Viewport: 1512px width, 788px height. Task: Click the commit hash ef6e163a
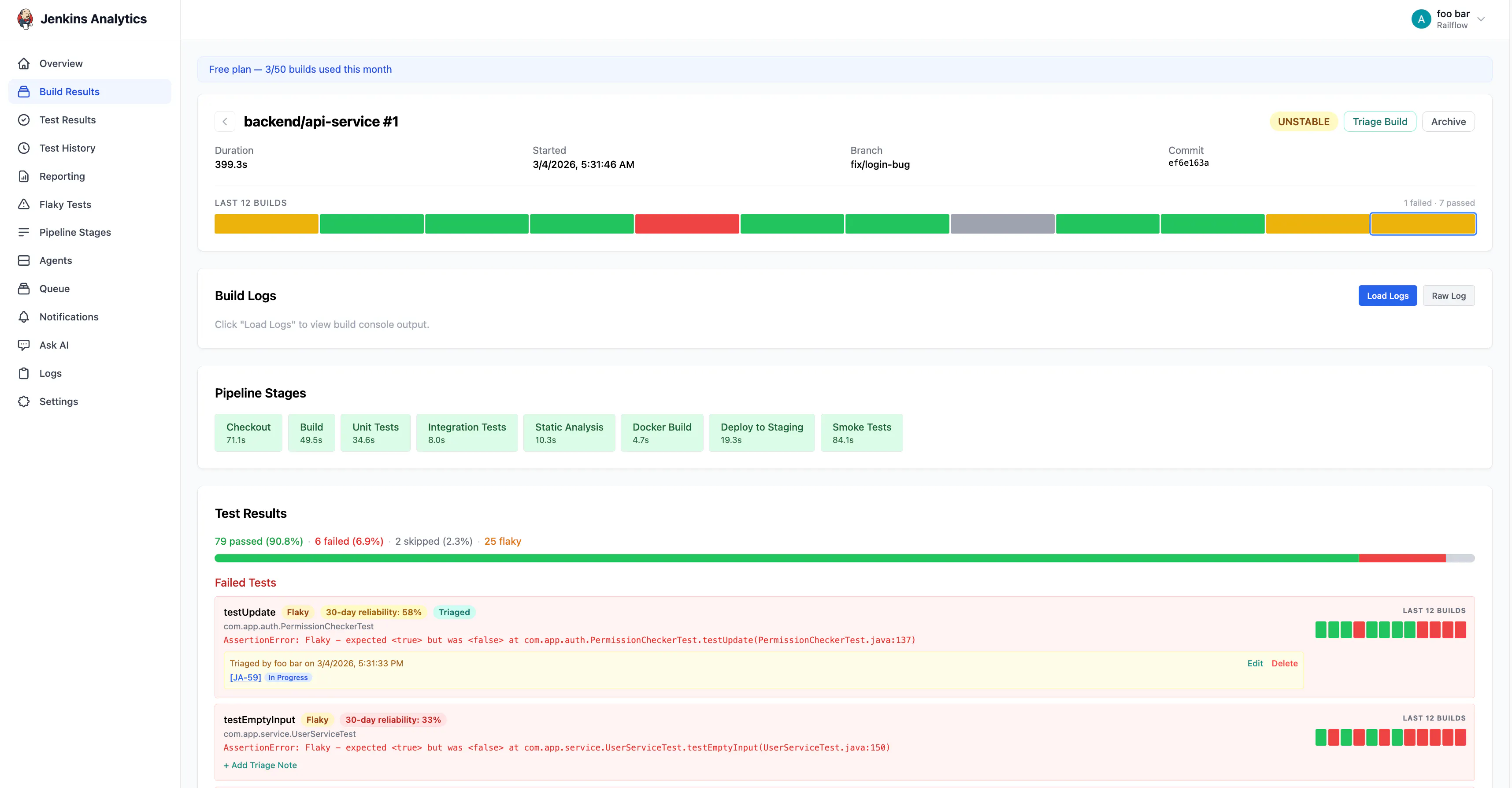pos(1188,163)
